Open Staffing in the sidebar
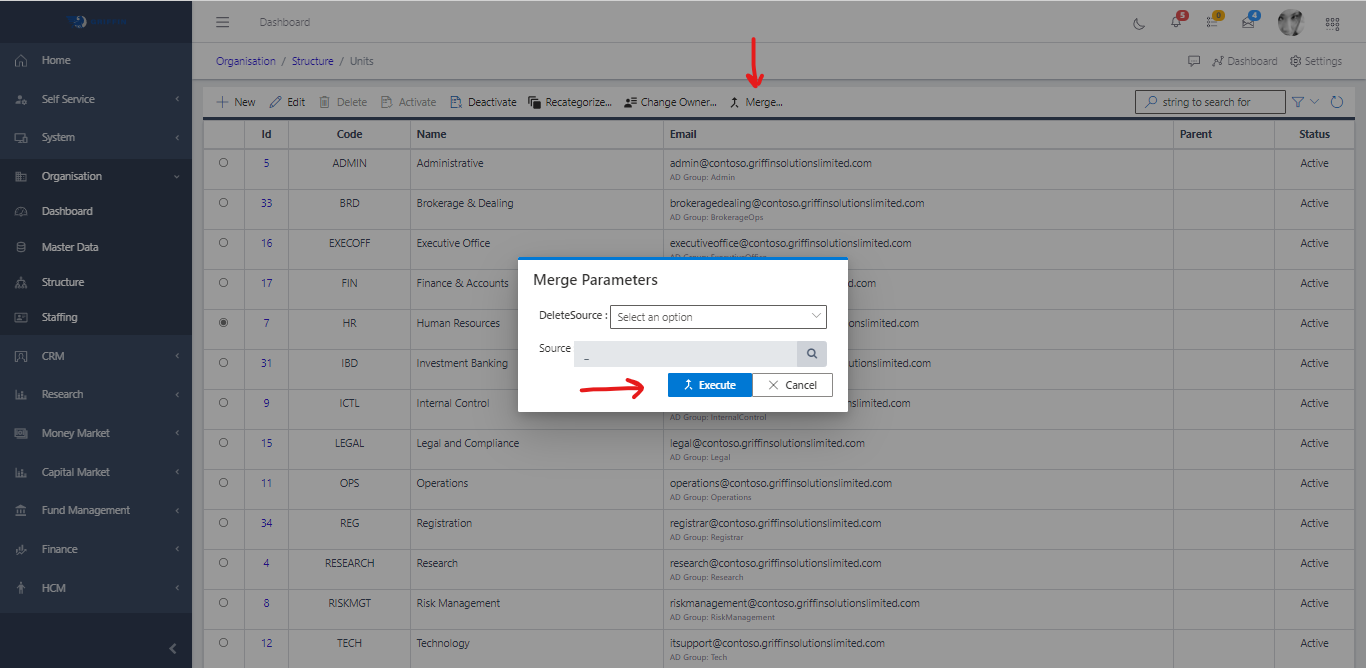This screenshot has height=668, width=1366. click(x=59, y=317)
